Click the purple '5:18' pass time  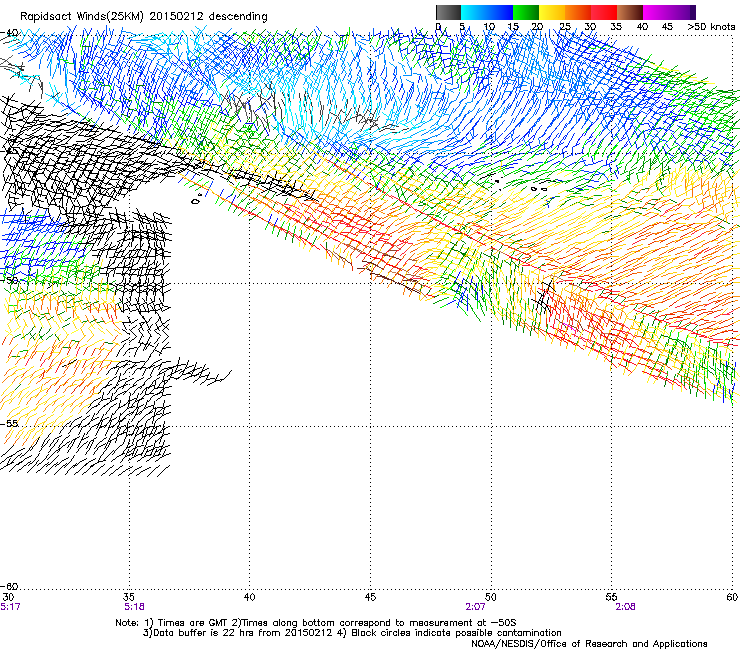(x=135, y=607)
